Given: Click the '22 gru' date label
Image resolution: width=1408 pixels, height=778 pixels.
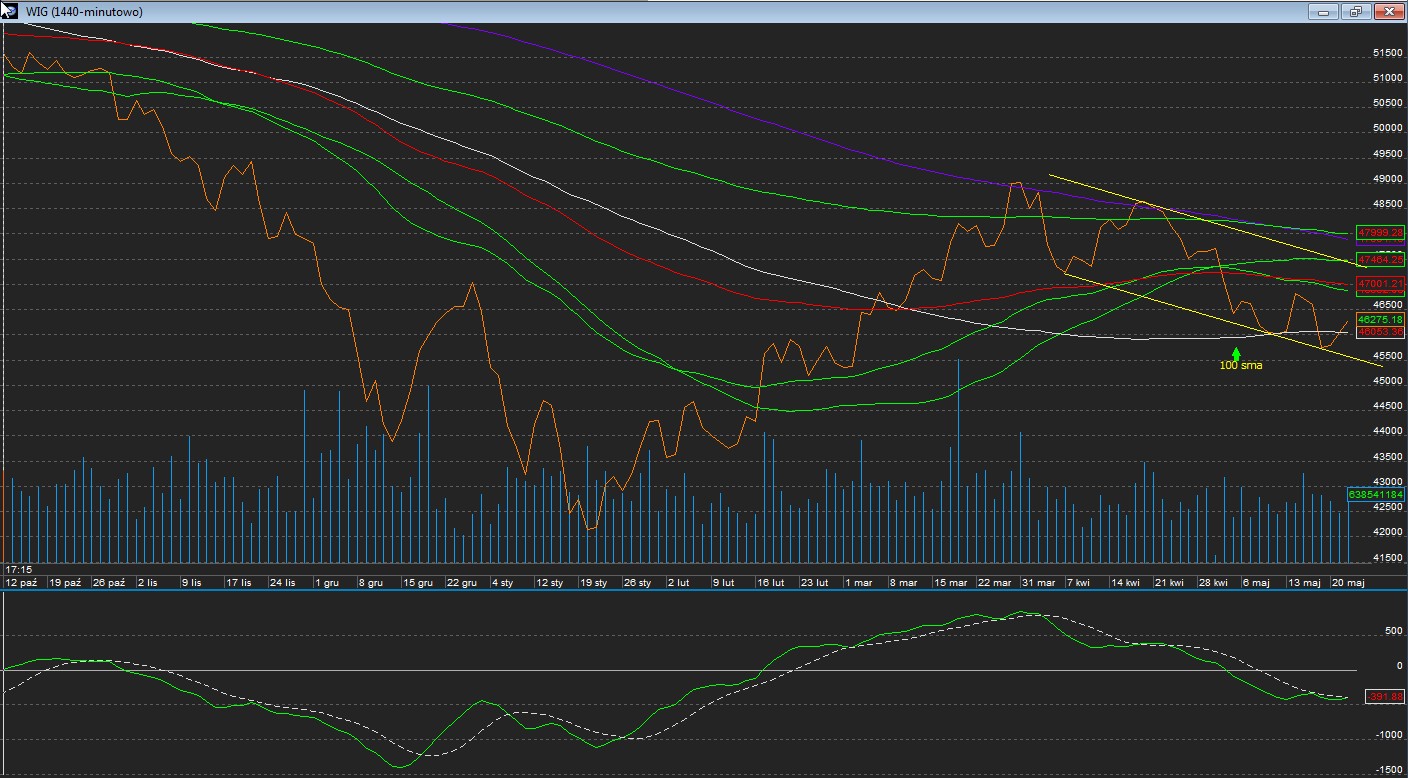Looking at the screenshot, I should pos(461,581).
